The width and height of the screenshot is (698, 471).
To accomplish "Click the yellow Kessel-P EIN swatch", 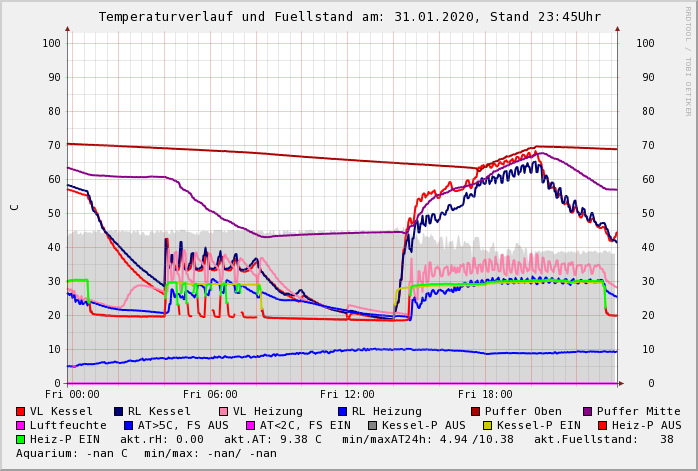I will pos(490,425).
